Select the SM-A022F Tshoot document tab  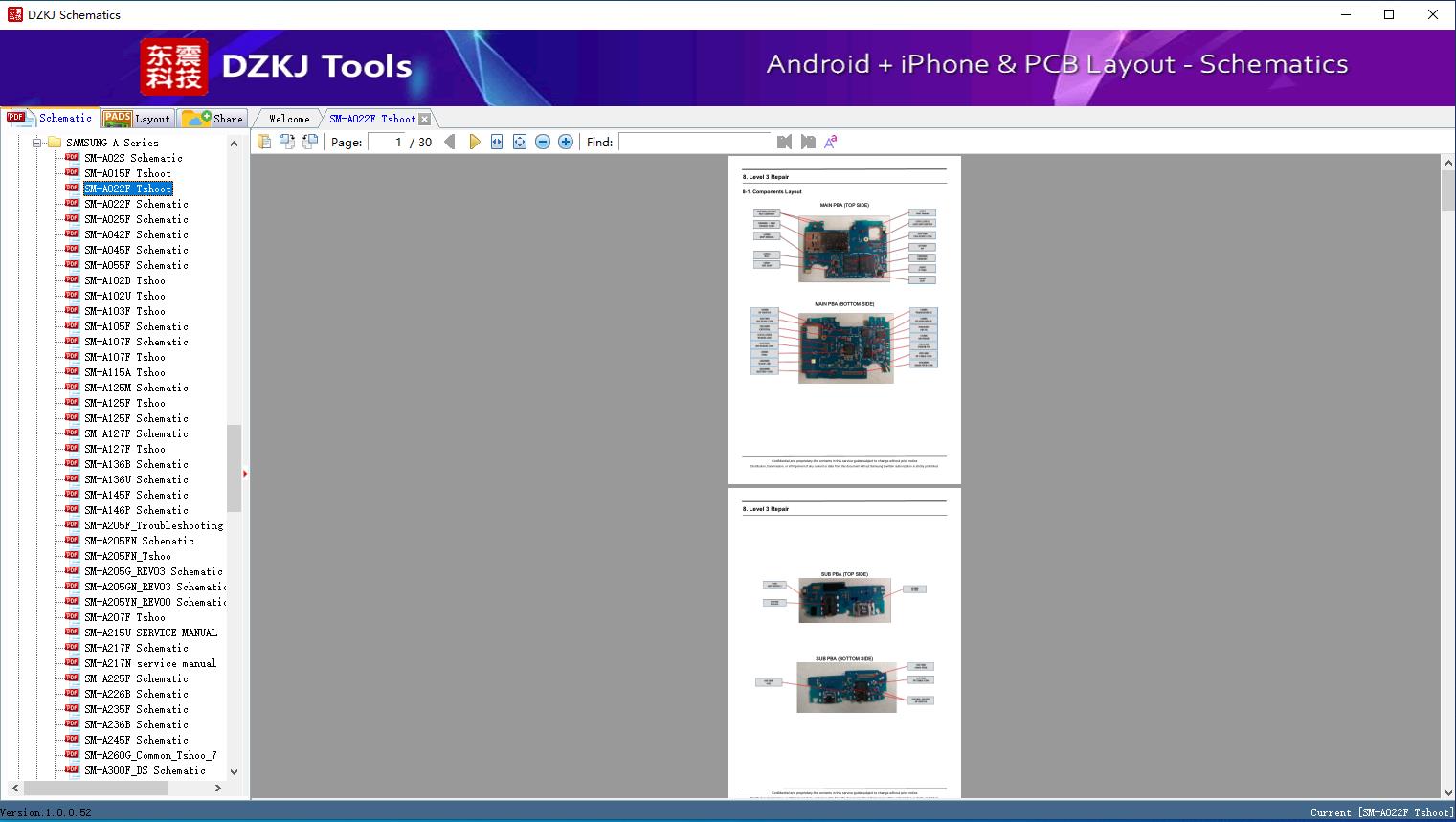click(x=372, y=119)
